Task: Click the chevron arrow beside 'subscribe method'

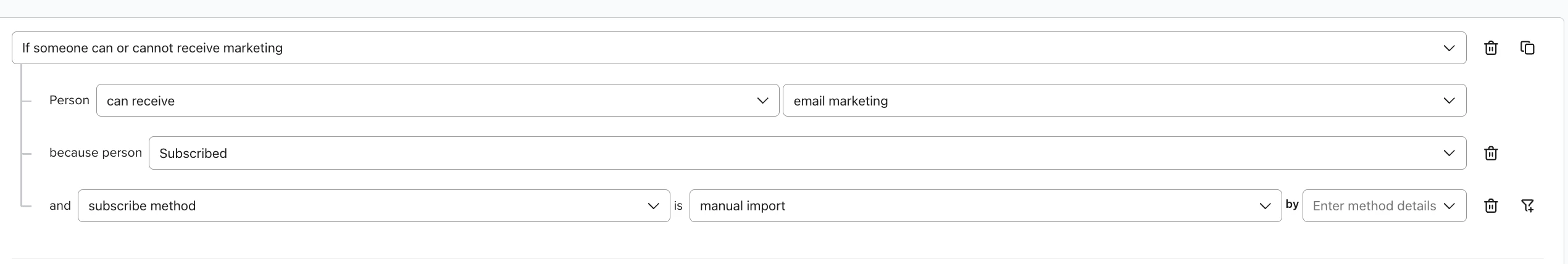Action: pyautogui.click(x=653, y=206)
